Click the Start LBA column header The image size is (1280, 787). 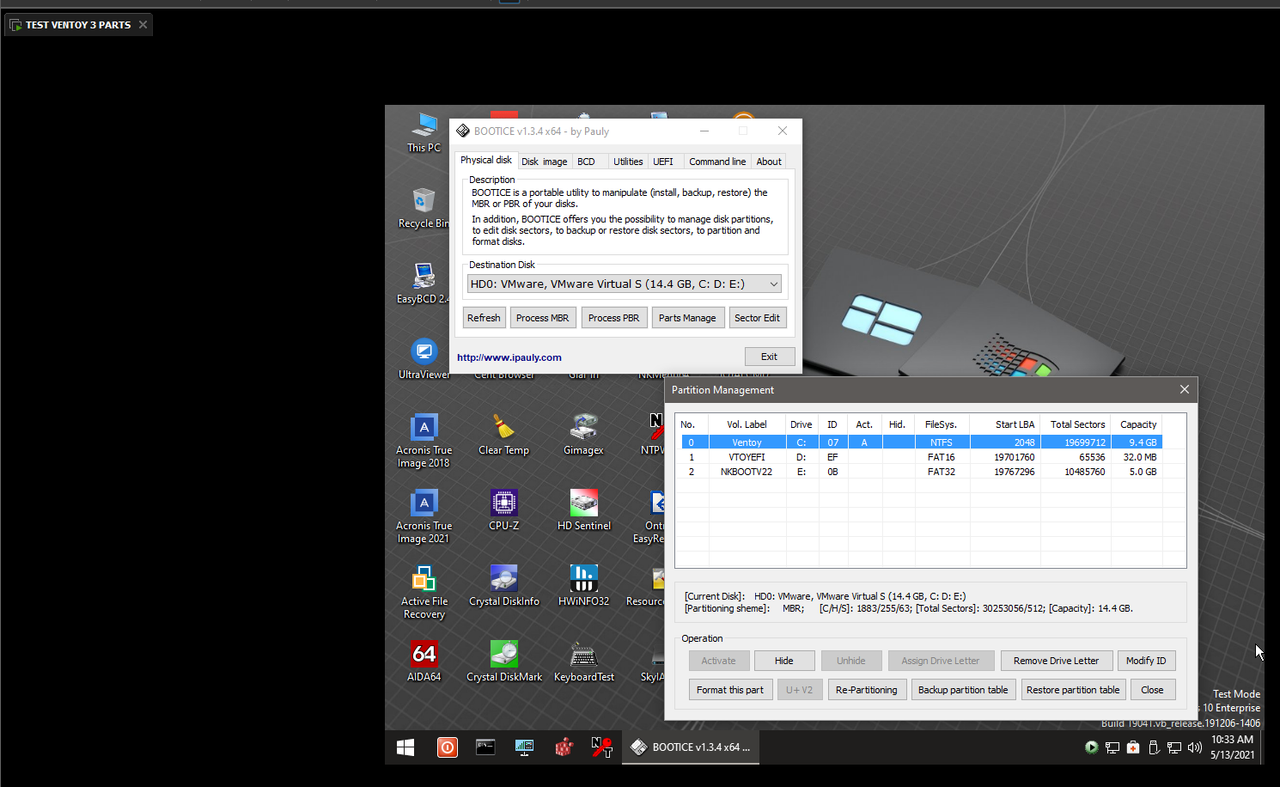tap(1005, 424)
